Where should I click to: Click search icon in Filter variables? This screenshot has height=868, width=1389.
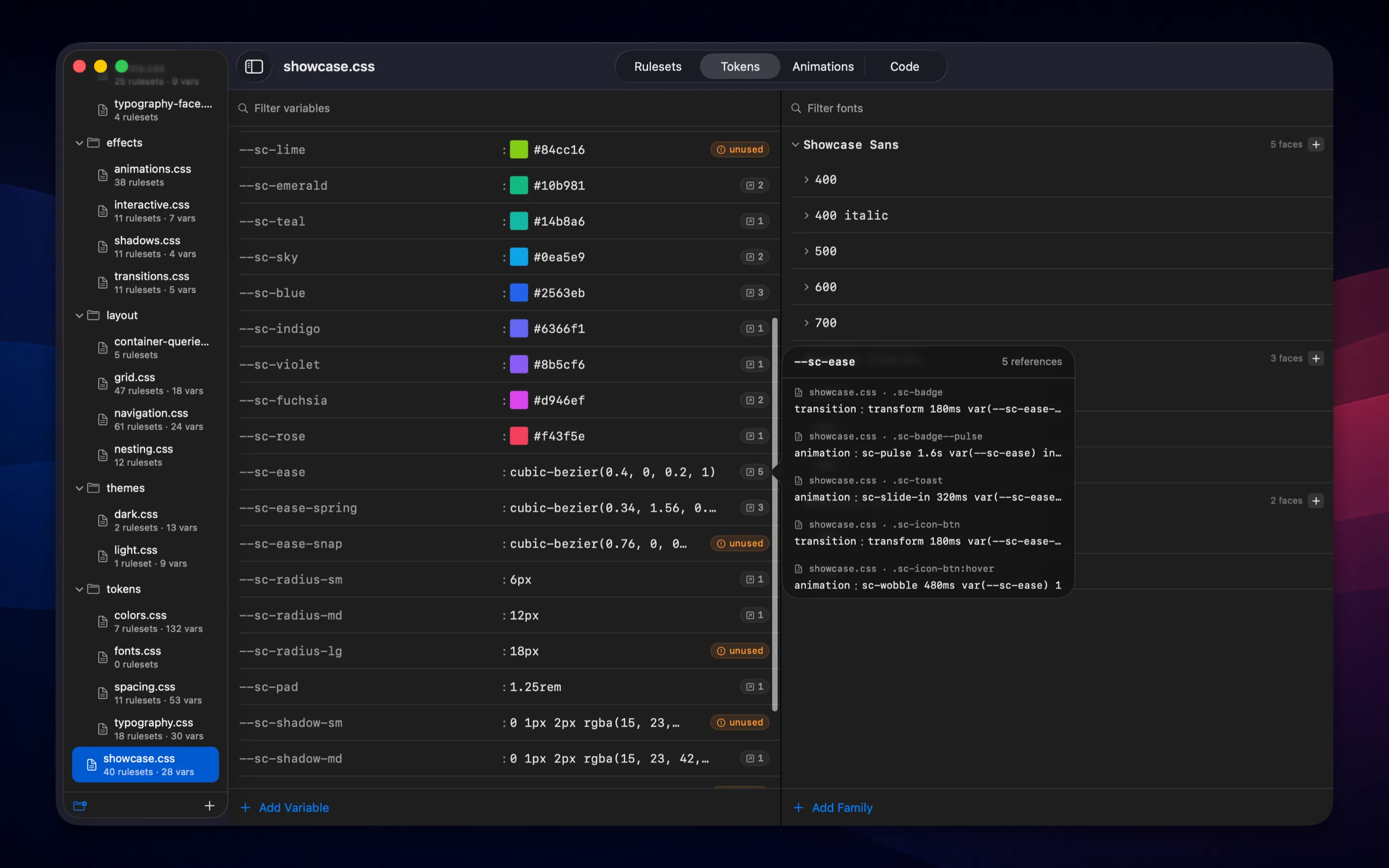[243, 108]
